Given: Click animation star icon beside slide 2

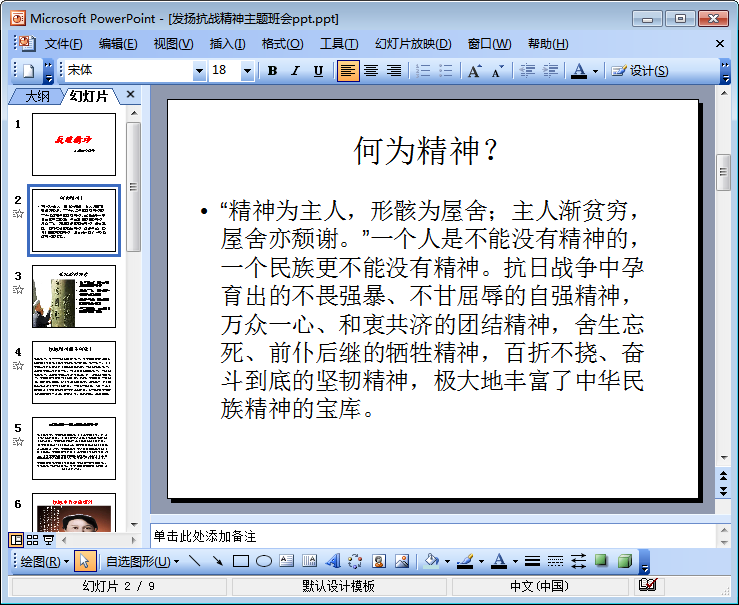Looking at the screenshot, I should pyautogui.click(x=18, y=214).
